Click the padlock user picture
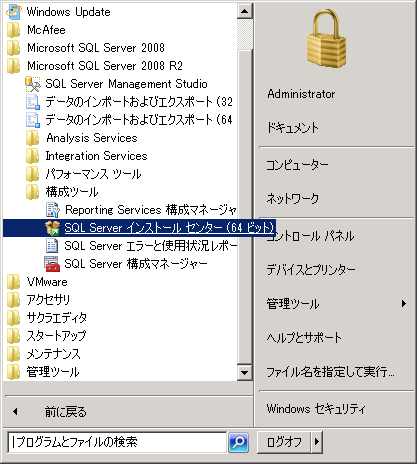417x464 pixels. pos(326,38)
